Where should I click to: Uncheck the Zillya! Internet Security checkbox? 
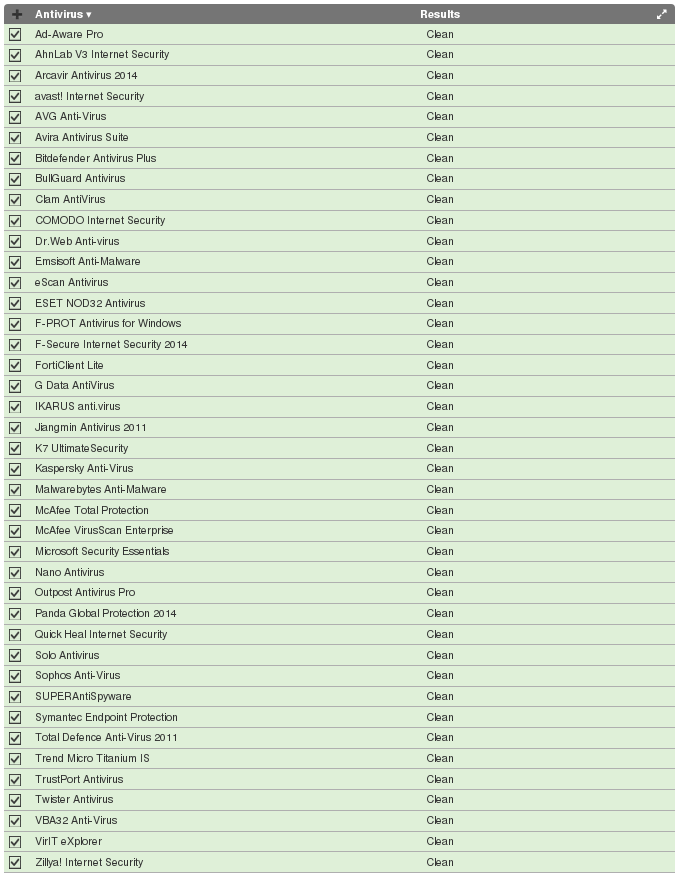[x=15, y=862]
